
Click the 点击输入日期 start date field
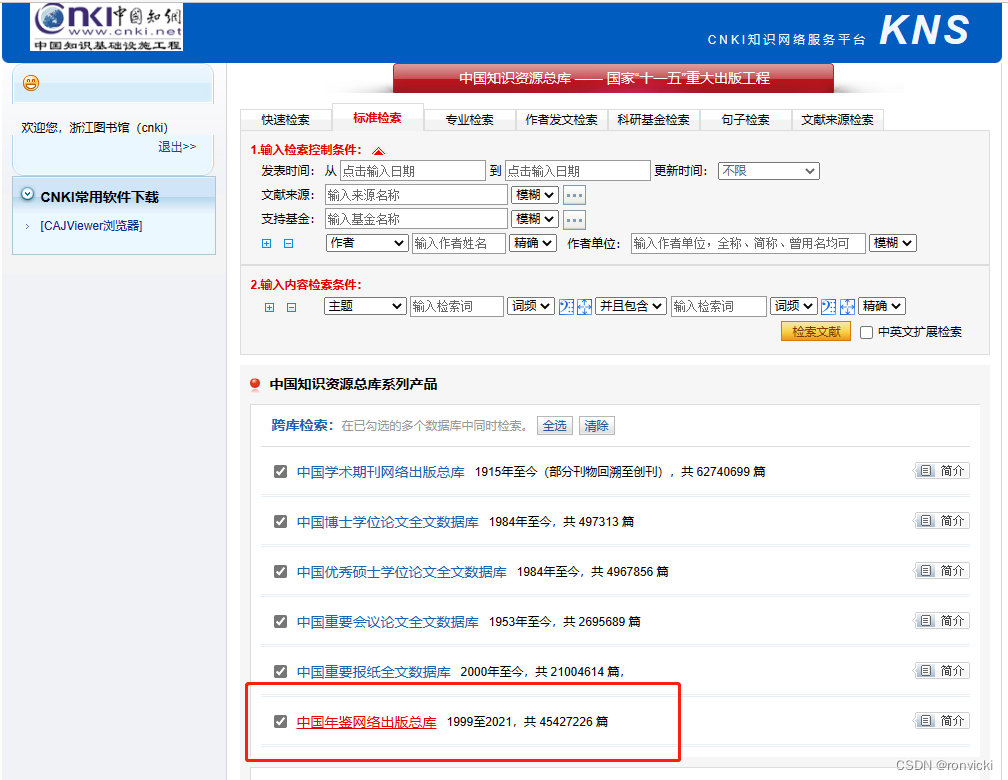click(413, 170)
